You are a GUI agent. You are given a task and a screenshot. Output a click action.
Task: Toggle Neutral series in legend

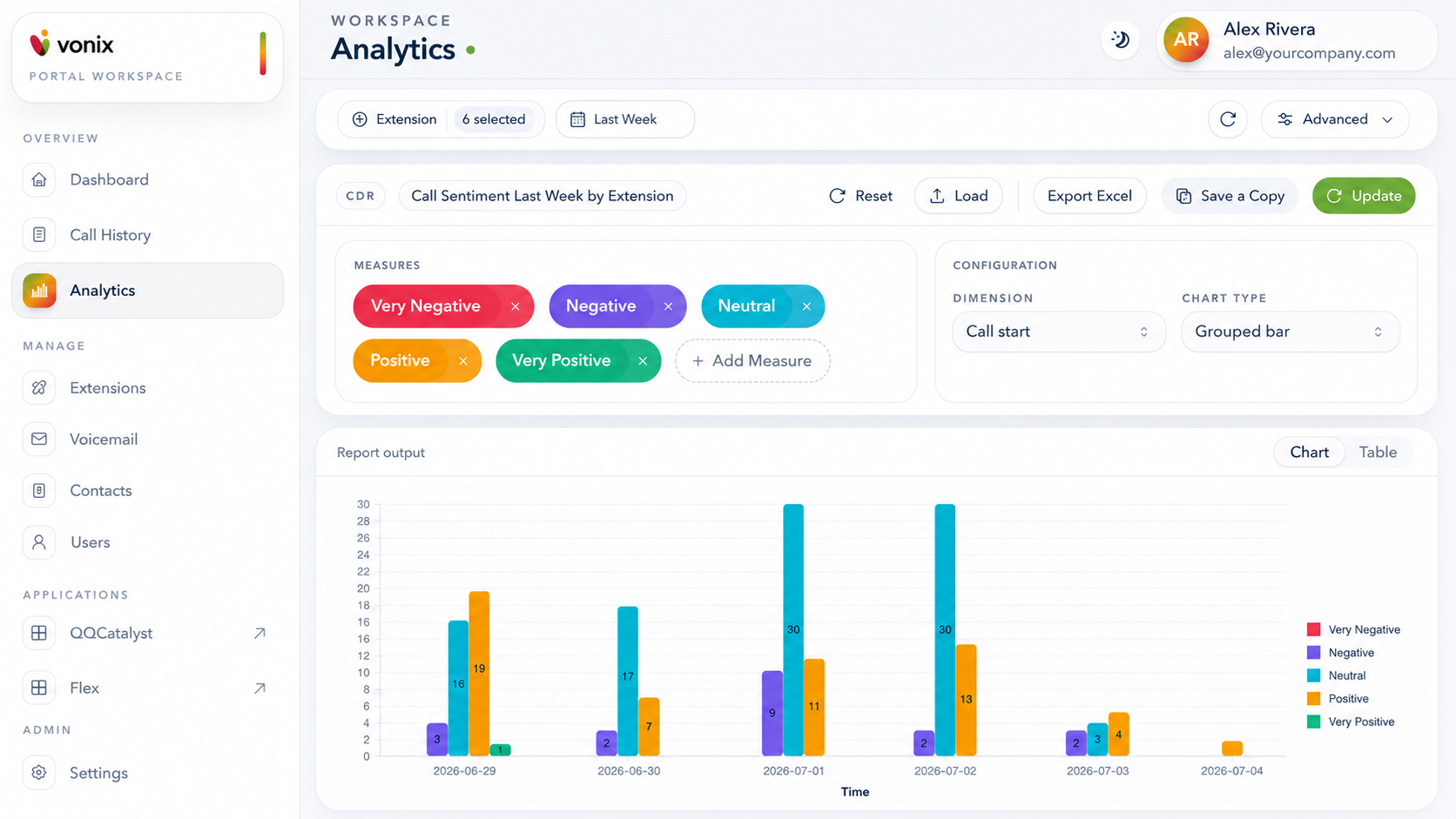tap(1336, 676)
